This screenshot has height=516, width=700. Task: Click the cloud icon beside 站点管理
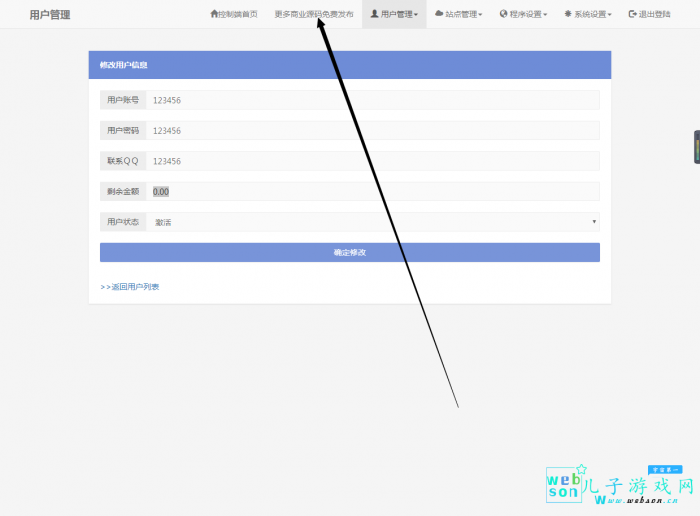439,15
